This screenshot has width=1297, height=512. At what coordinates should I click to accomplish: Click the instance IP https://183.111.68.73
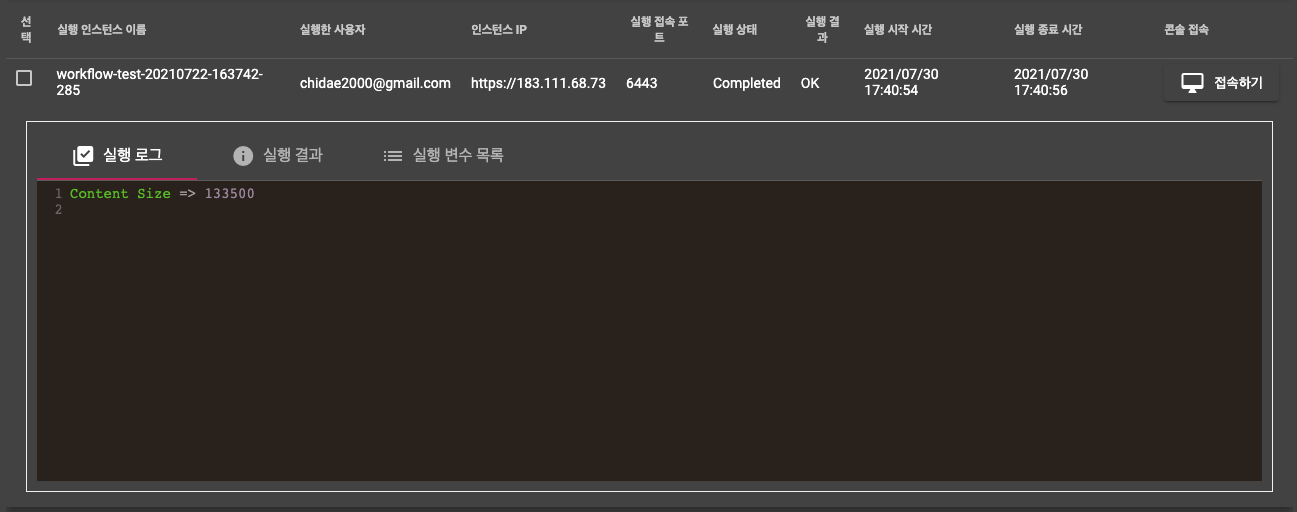pyautogui.click(x=538, y=83)
